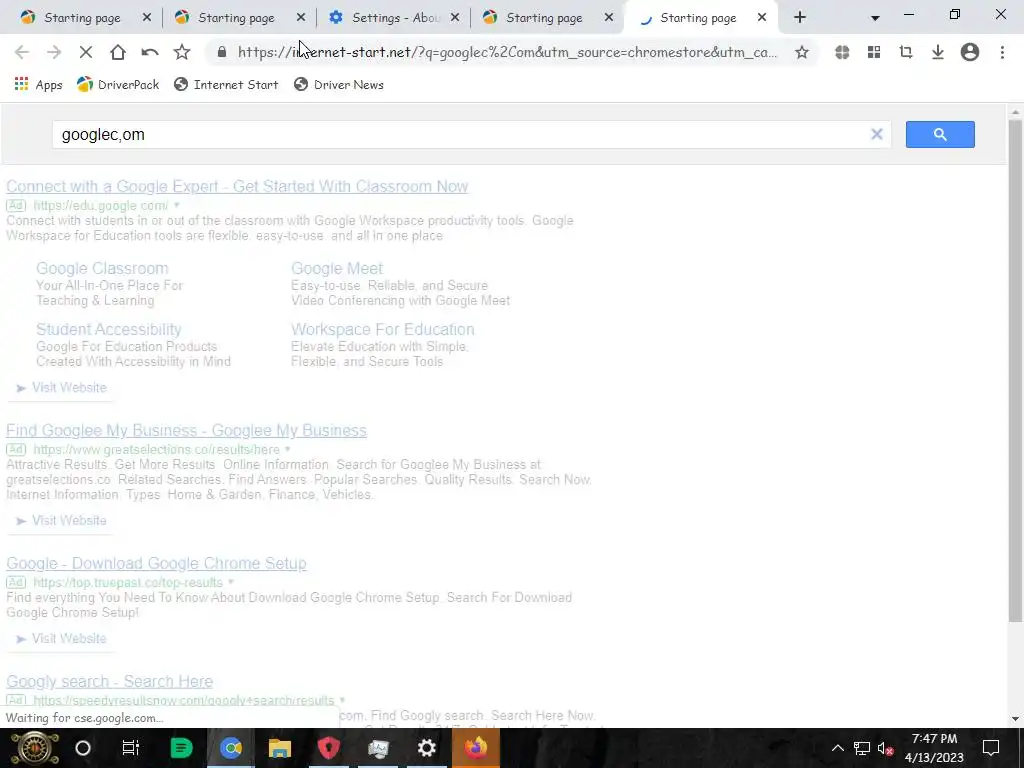Open Cortana search circle on taskbar

pyautogui.click(x=83, y=748)
